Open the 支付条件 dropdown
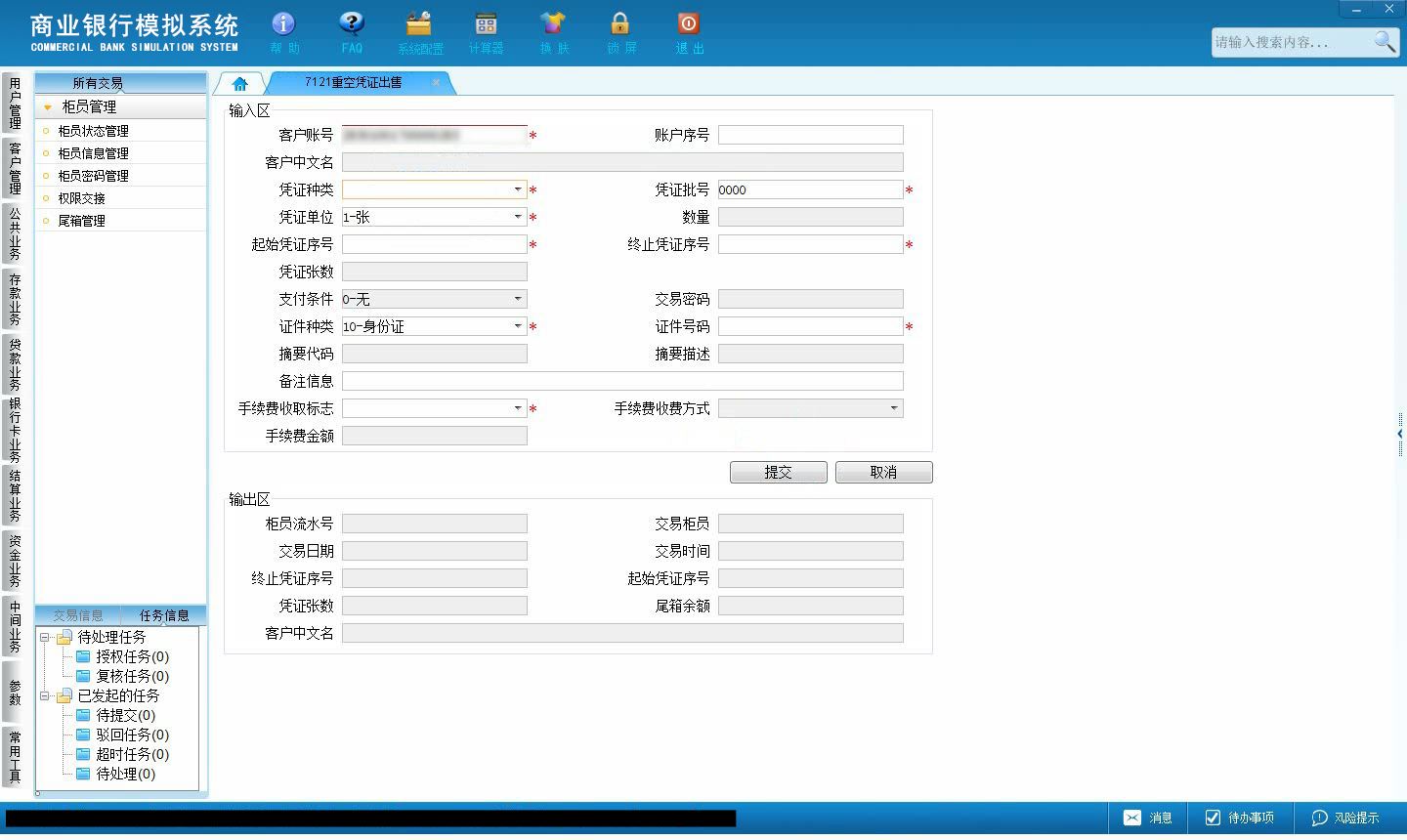The width and height of the screenshot is (1407, 840). [518, 299]
